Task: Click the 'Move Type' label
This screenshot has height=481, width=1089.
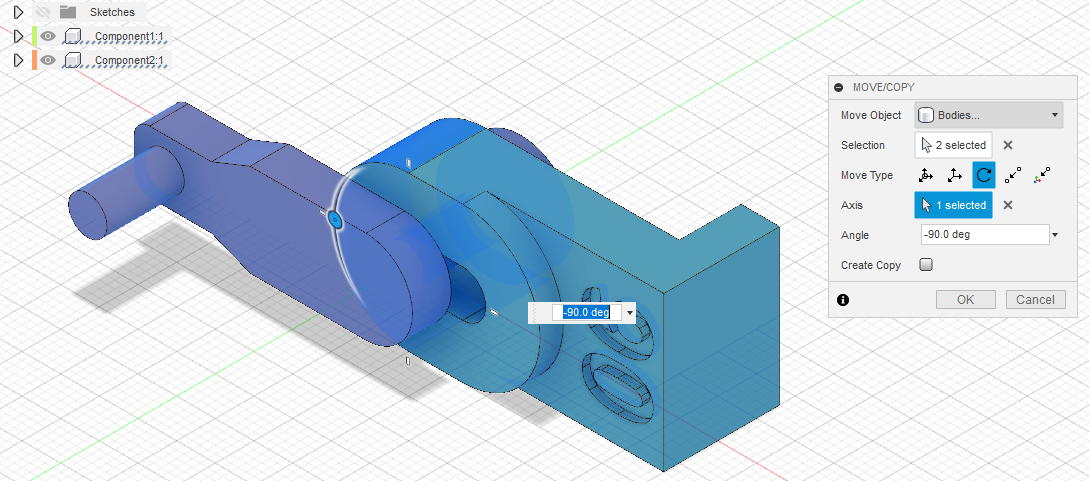Action: click(867, 176)
